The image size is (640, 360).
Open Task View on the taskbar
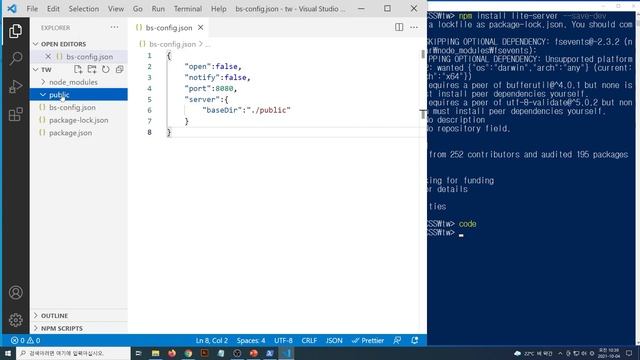pyautogui.click(x=138, y=353)
